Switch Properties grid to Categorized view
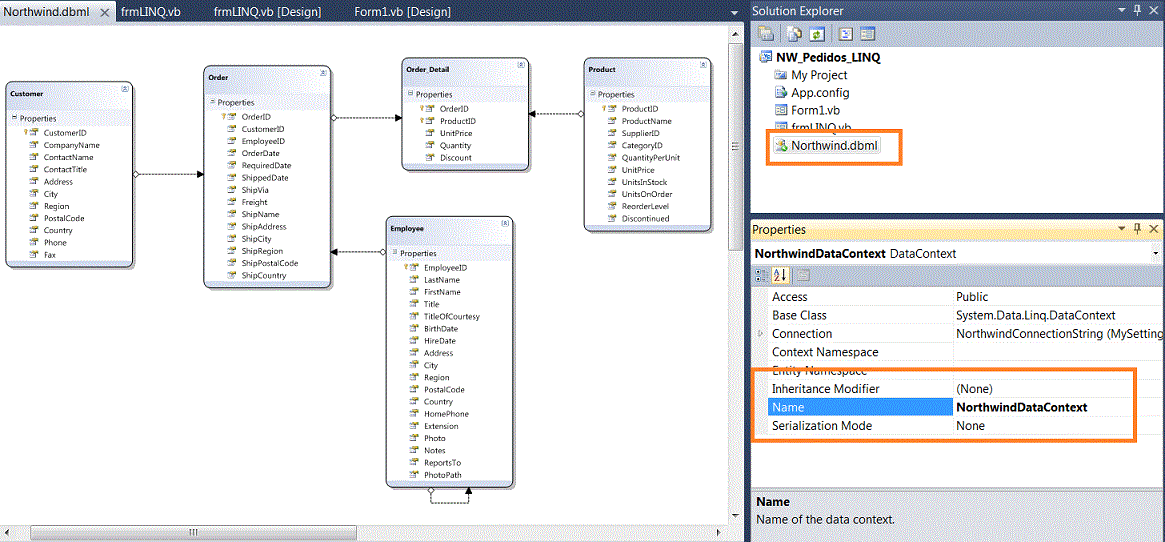The width and height of the screenshot is (1165, 542). coord(762,276)
